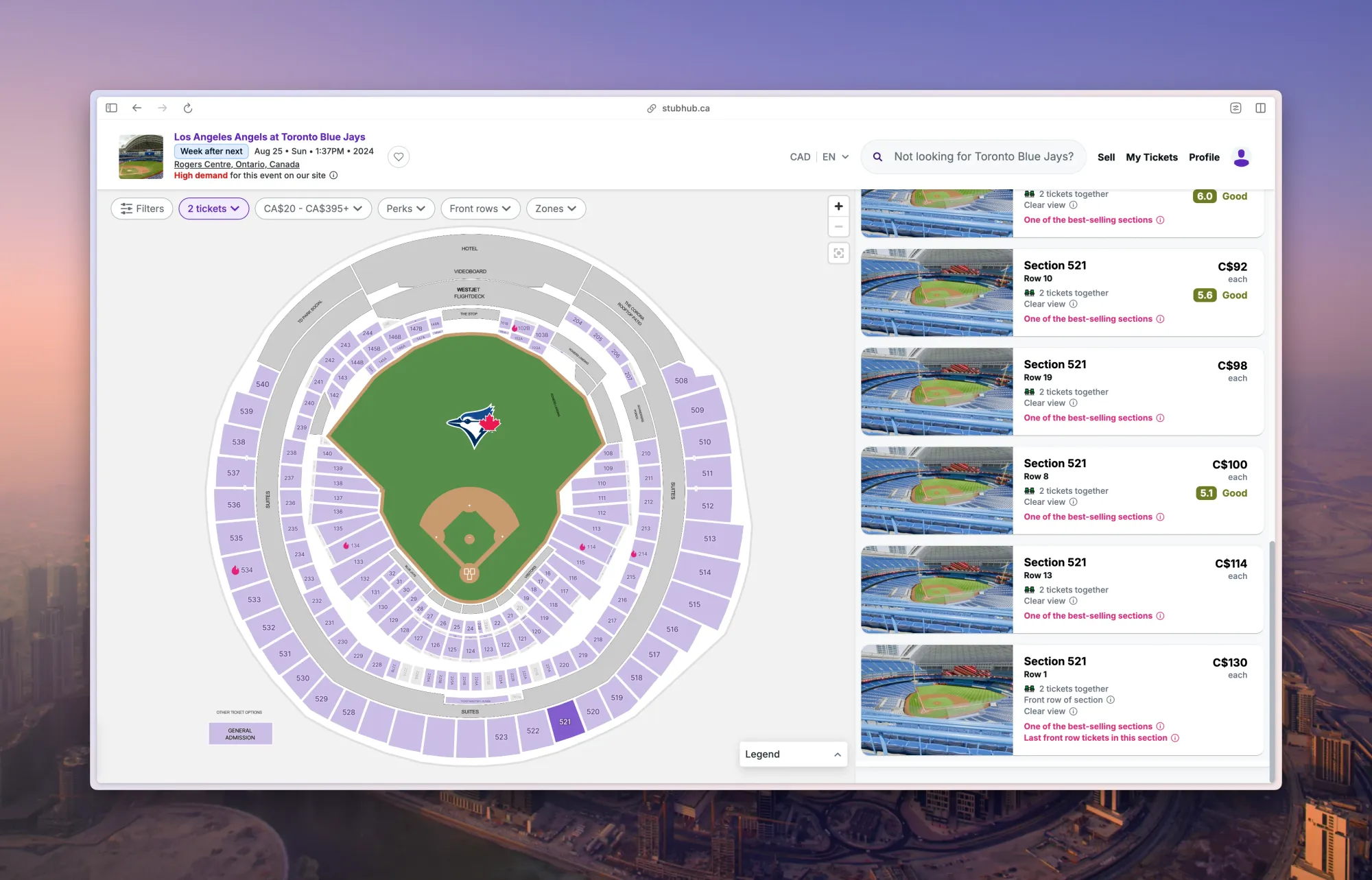Select section 536 on the seat map

tap(234, 505)
